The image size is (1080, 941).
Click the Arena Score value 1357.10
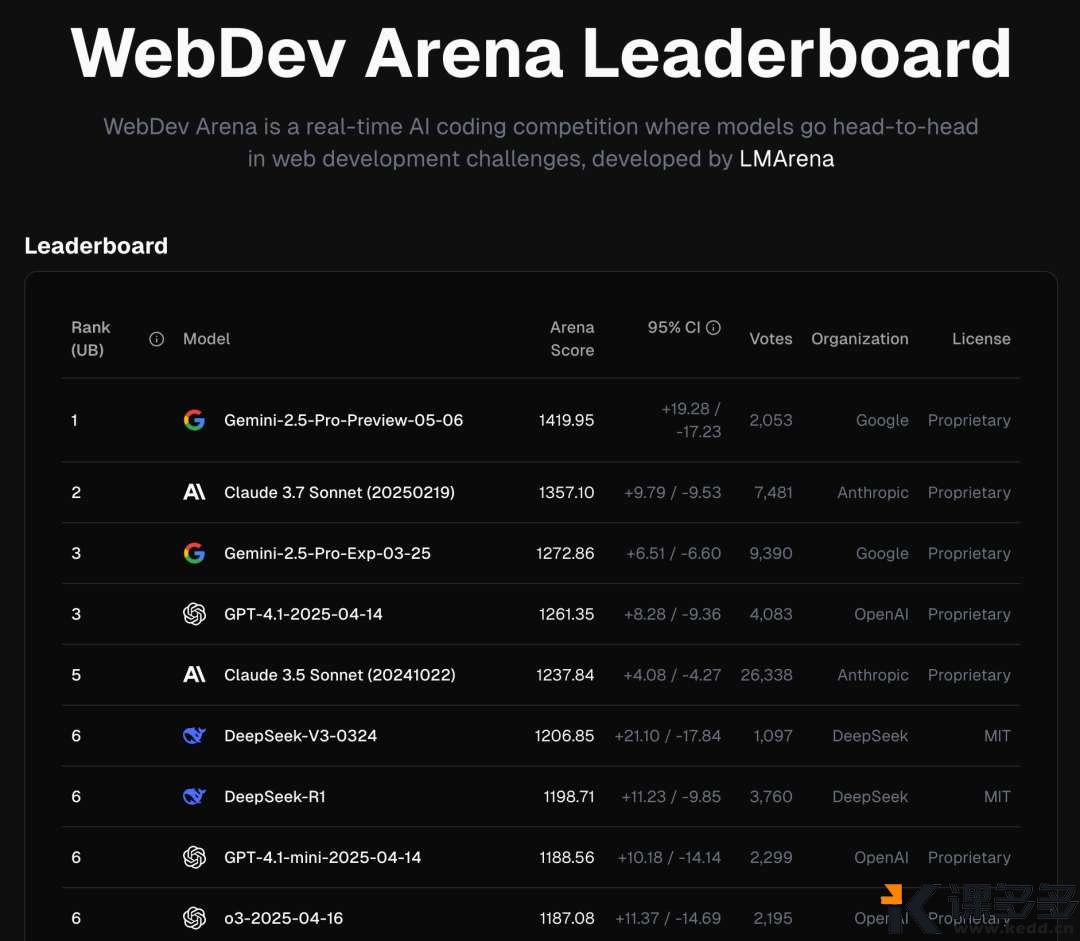(566, 493)
